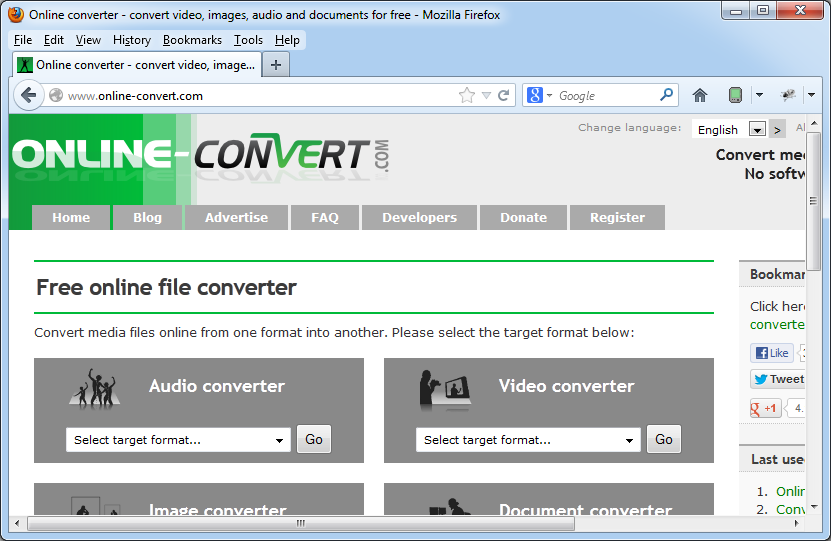Expand the green add-on dropdown arrow
This screenshot has height=541, width=831.
pos(759,95)
